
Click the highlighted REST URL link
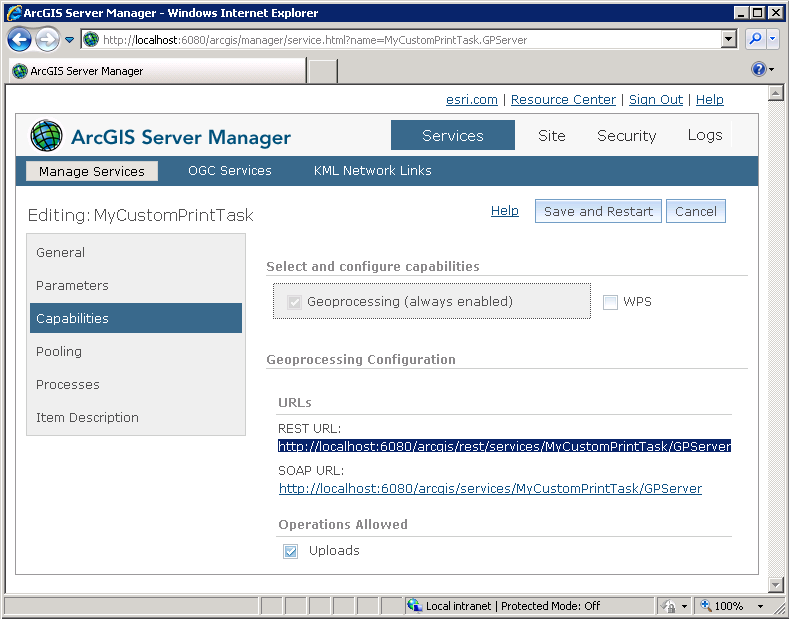(504, 446)
